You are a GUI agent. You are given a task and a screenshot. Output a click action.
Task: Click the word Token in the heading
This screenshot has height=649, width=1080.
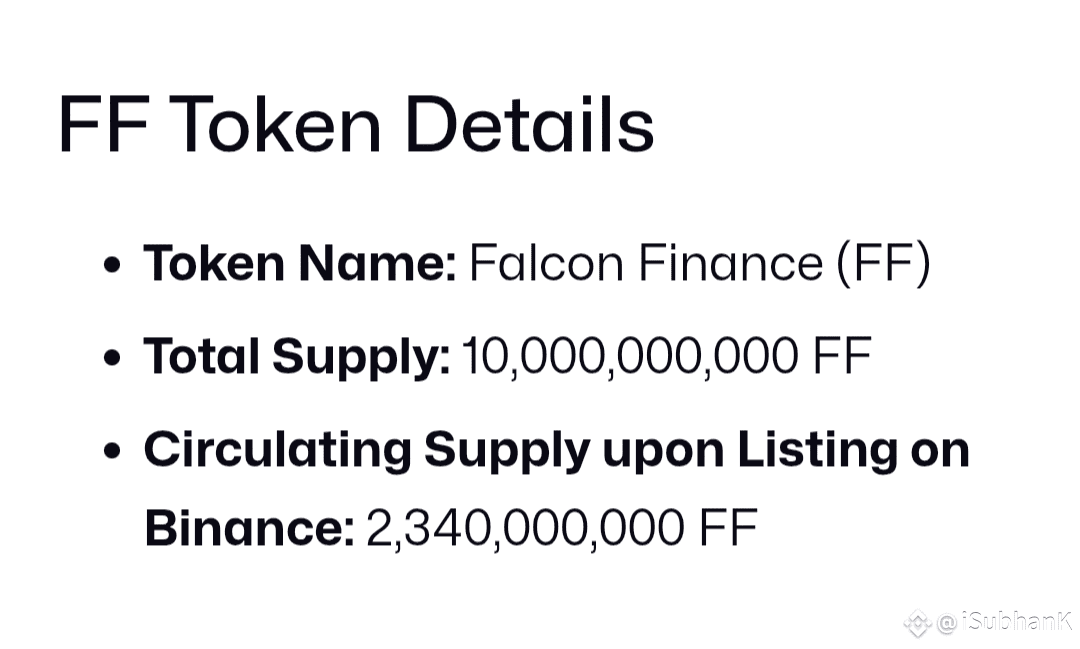273,124
